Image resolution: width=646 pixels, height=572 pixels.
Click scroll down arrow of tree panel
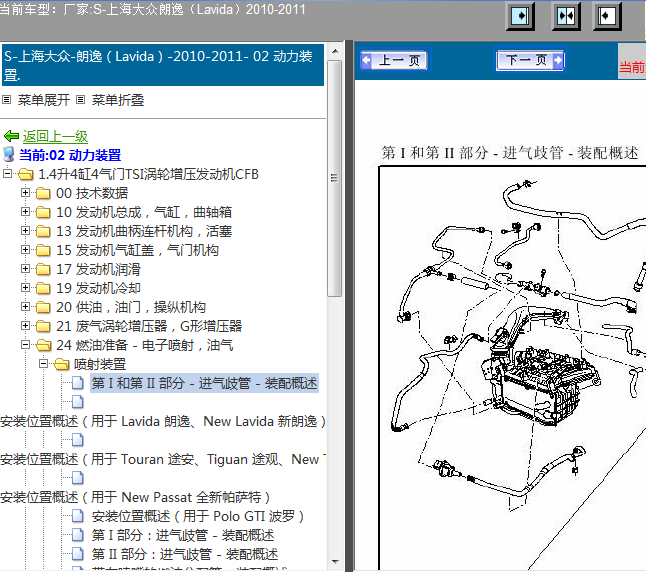point(335,561)
